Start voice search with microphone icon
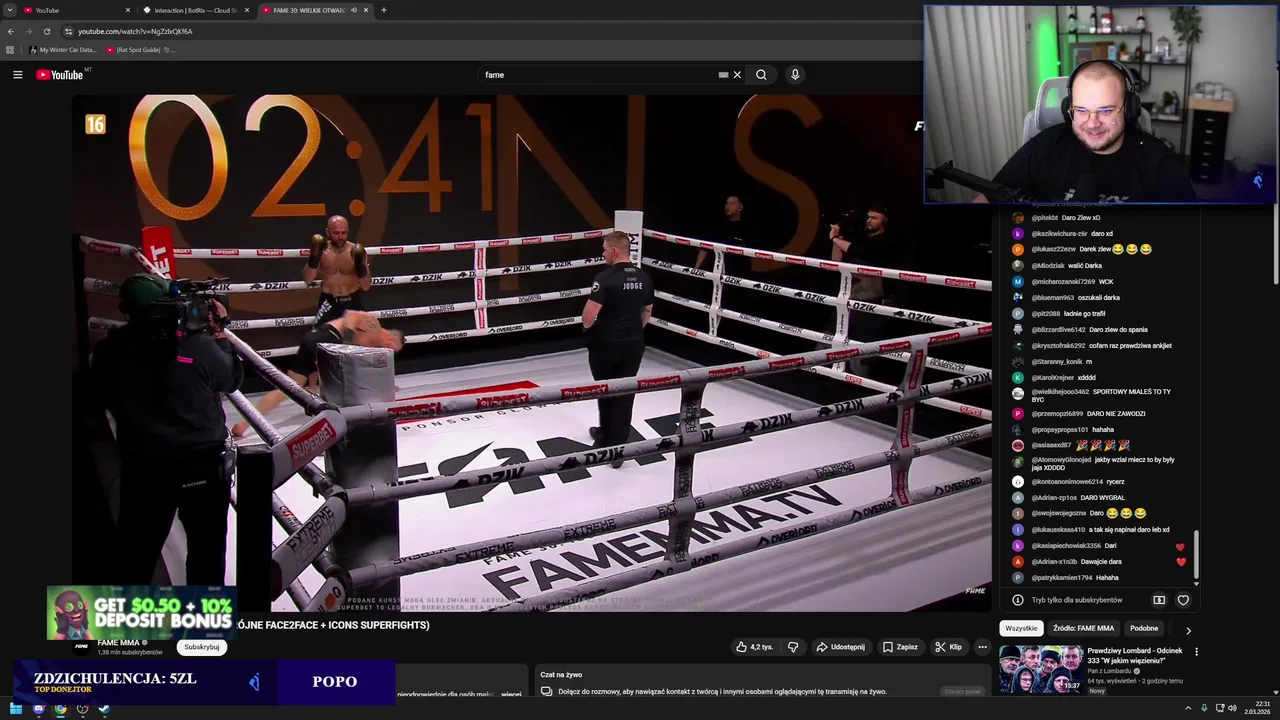 coord(795,75)
